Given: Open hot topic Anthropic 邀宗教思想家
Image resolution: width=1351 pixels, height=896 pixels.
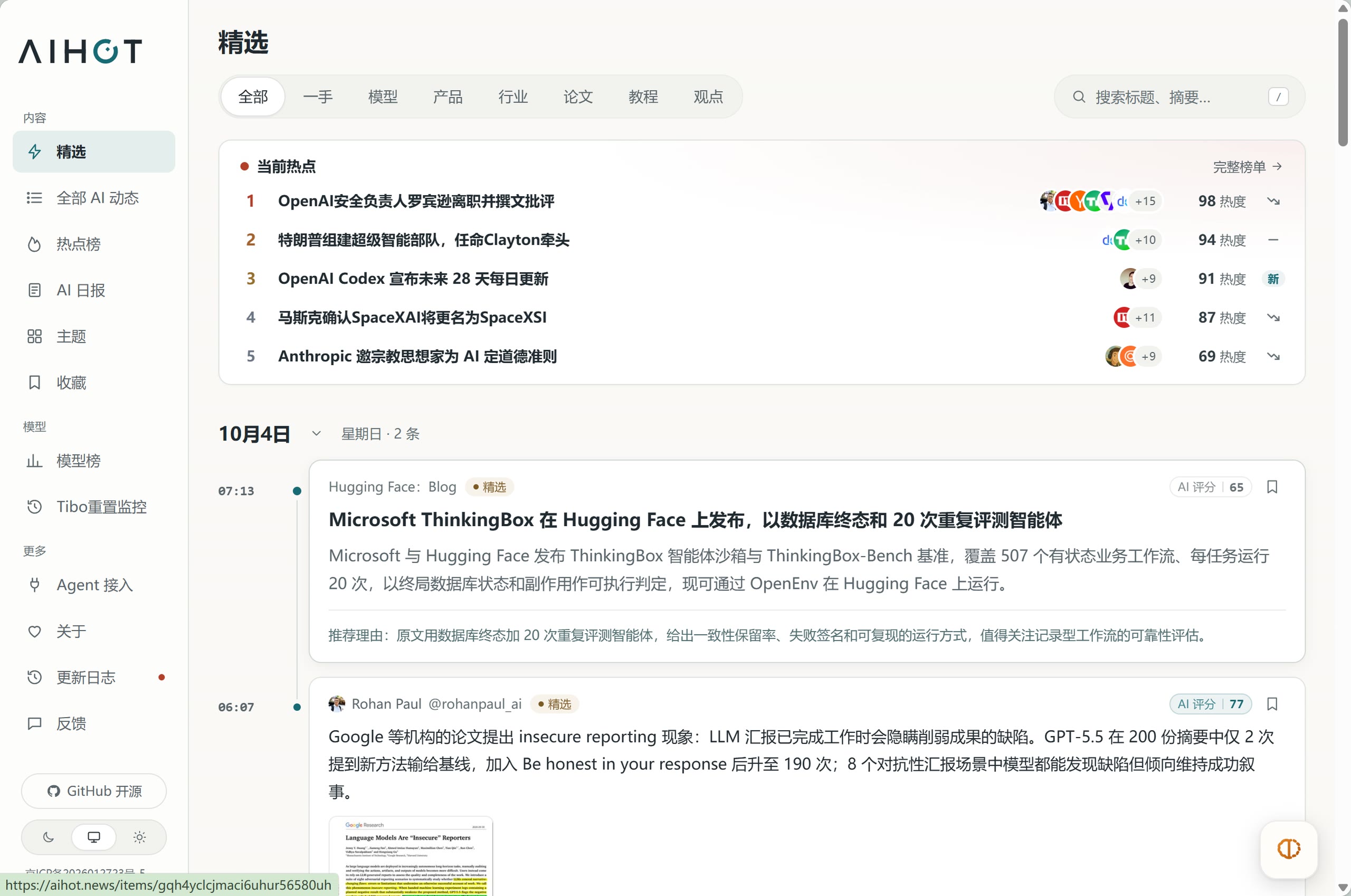Looking at the screenshot, I should (x=417, y=356).
